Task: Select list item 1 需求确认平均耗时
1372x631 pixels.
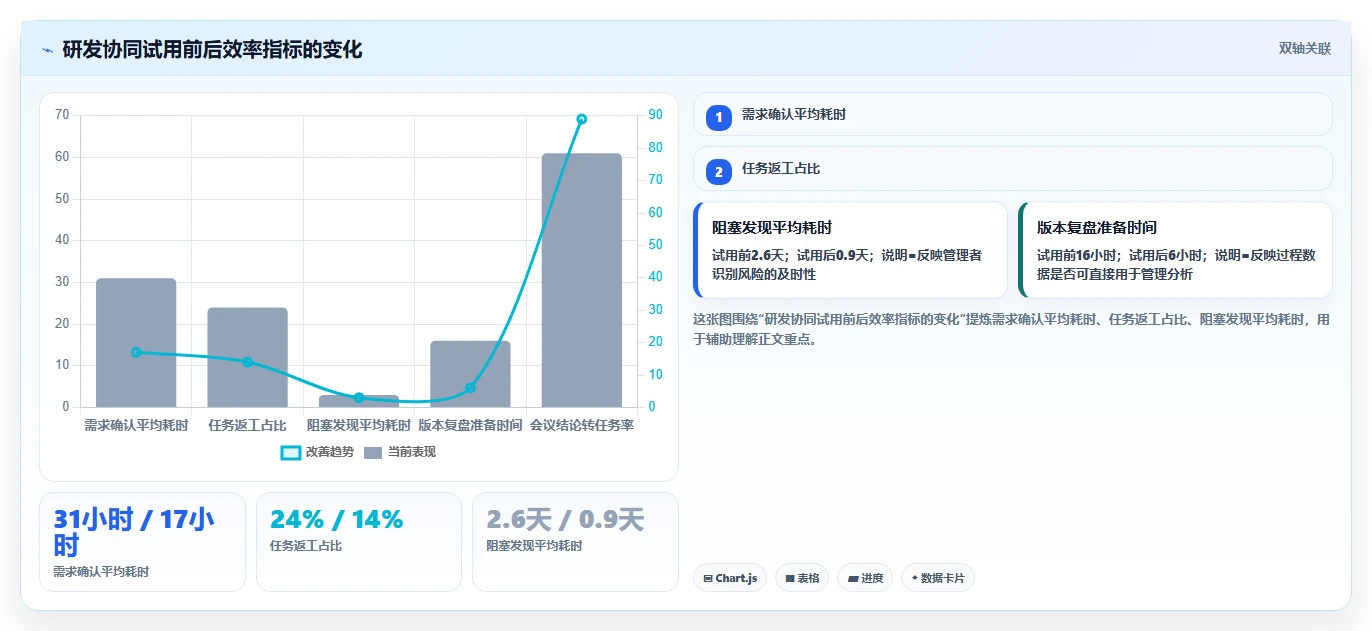Action: (x=1012, y=115)
